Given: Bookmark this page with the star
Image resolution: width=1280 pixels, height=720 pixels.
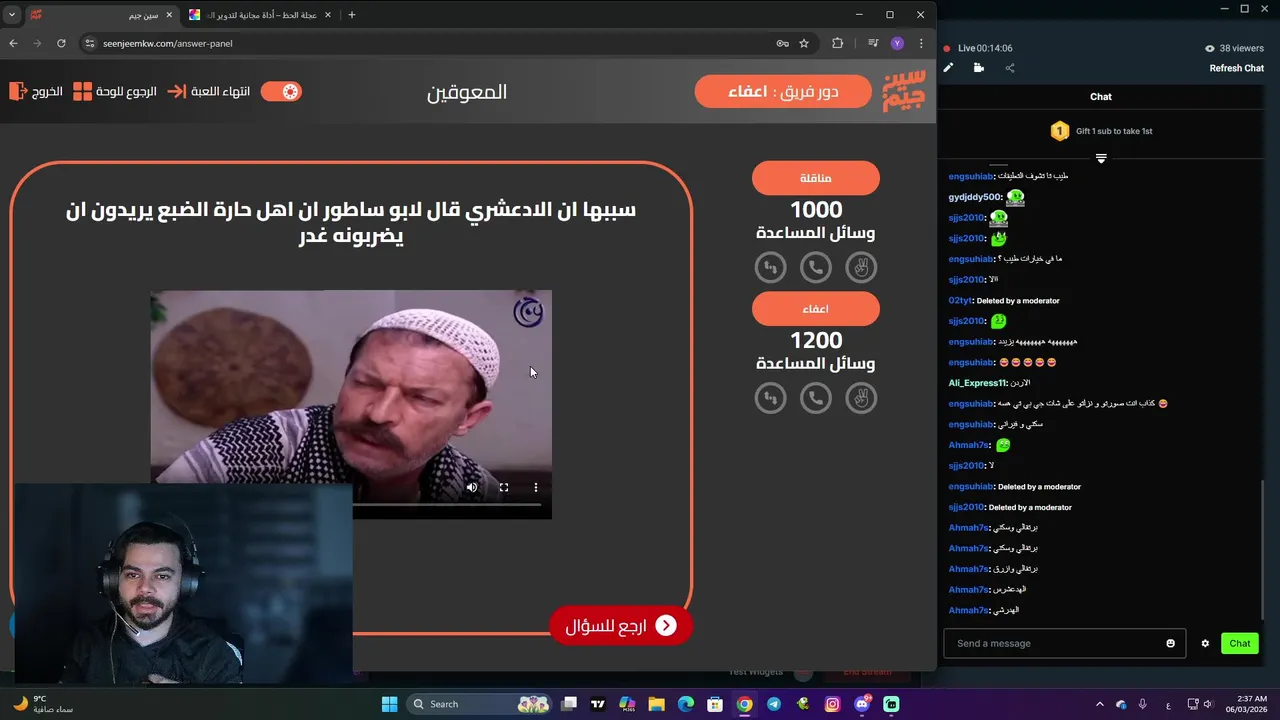Looking at the screenshot, I should coord(804,43).
